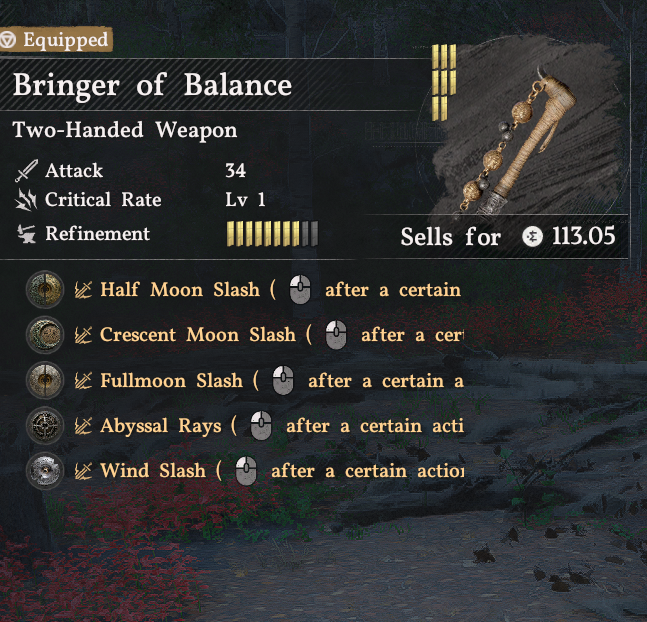The height and width of the screenshot is (622, 647).
Task: Click the anvil icon next to Refinement
Action: (26, 234)
